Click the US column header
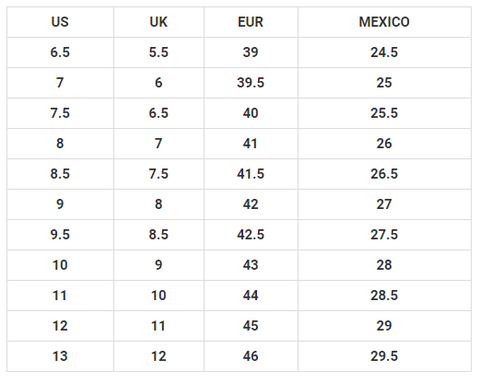 pyautogui.click(x=60, y=22)
